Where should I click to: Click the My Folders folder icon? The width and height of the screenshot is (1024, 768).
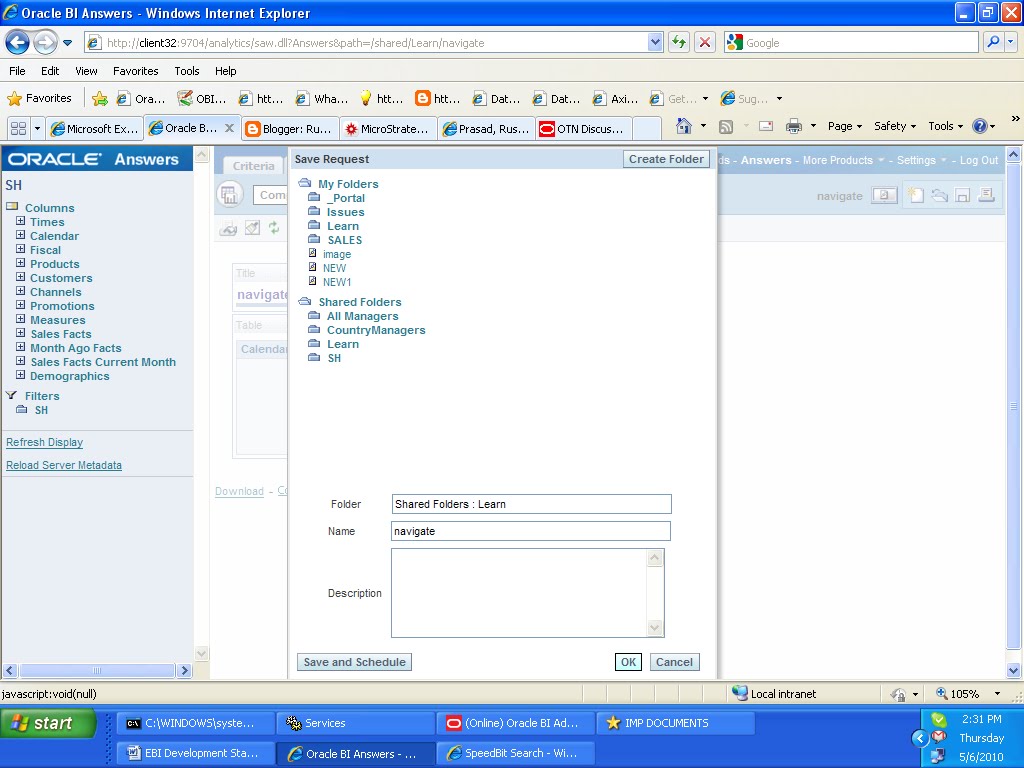click(305, 184)
